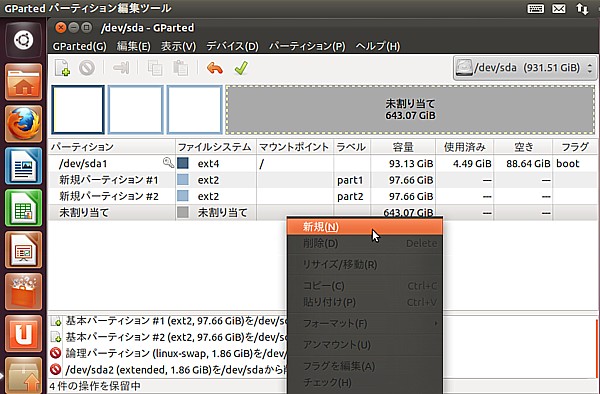Choose チェック(H) in the context menu
Screen dimensions: 600x394
click(365, 383)
